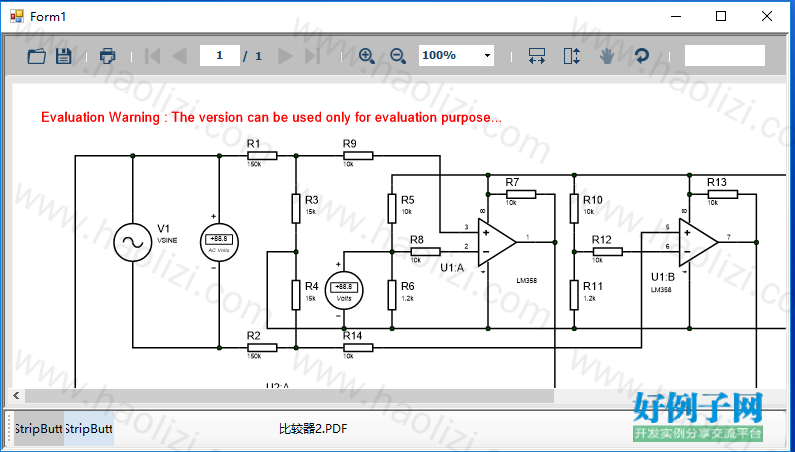Fit page to height icon
This screenshot has width=795, height=452.
[x=572, y=56]
